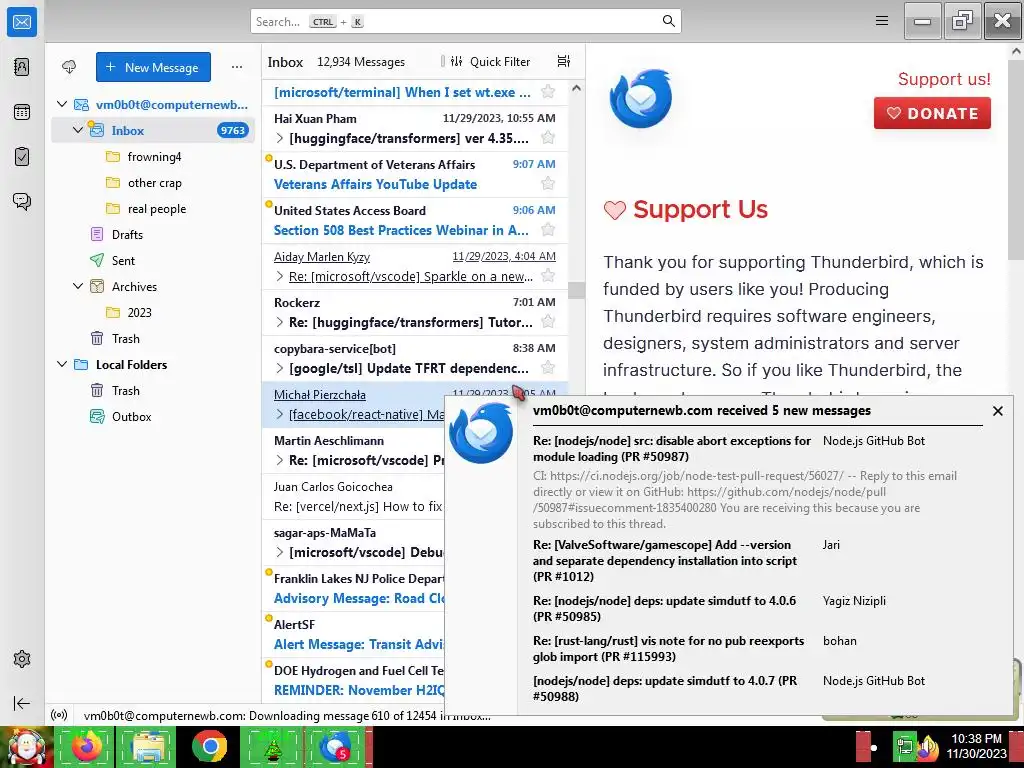1024x768 pixels.
Task: Open File Explorer from taskbar
Action: click(x=148, y=746)
